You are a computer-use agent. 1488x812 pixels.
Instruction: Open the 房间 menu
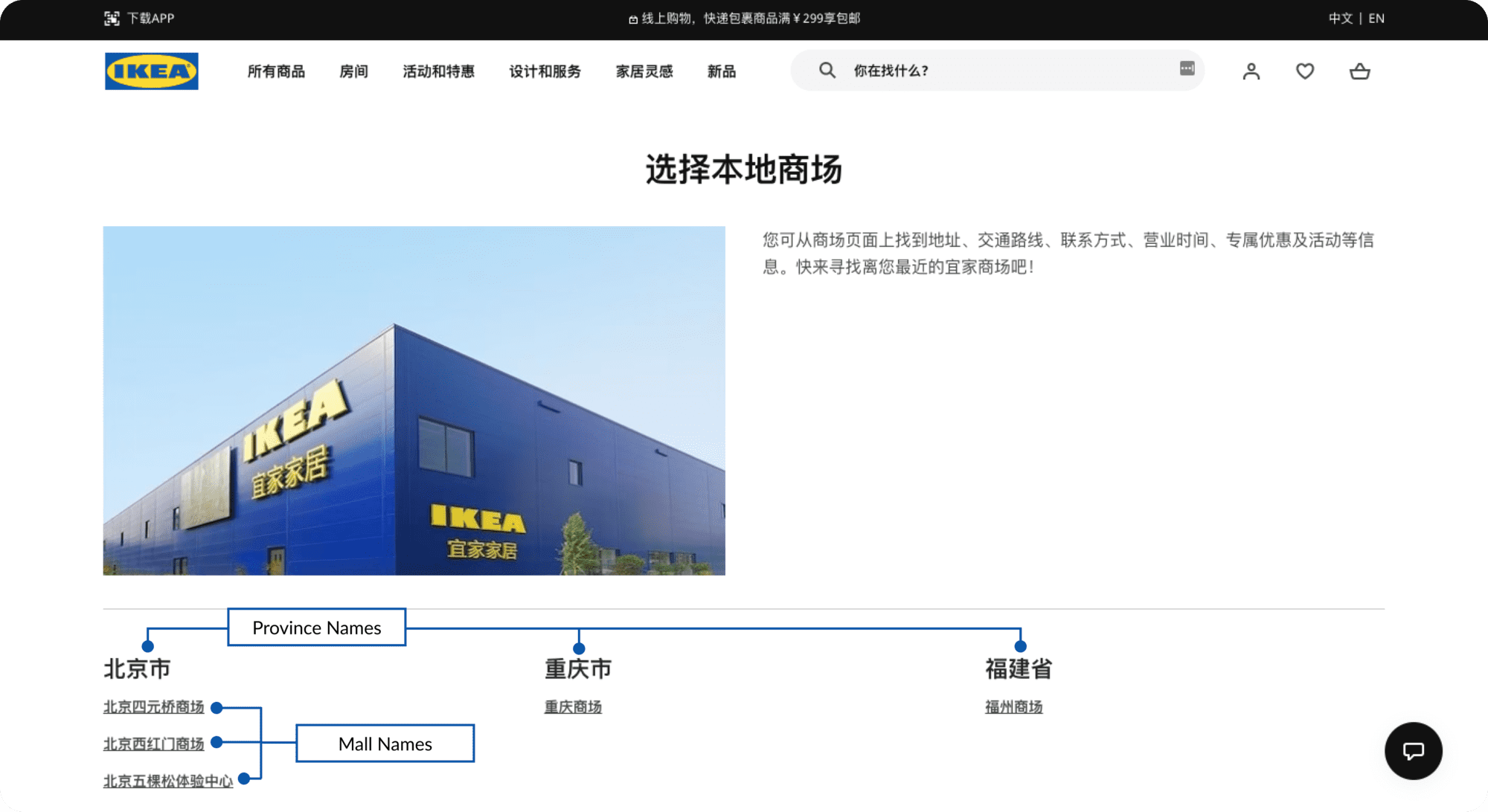(354, 71)
